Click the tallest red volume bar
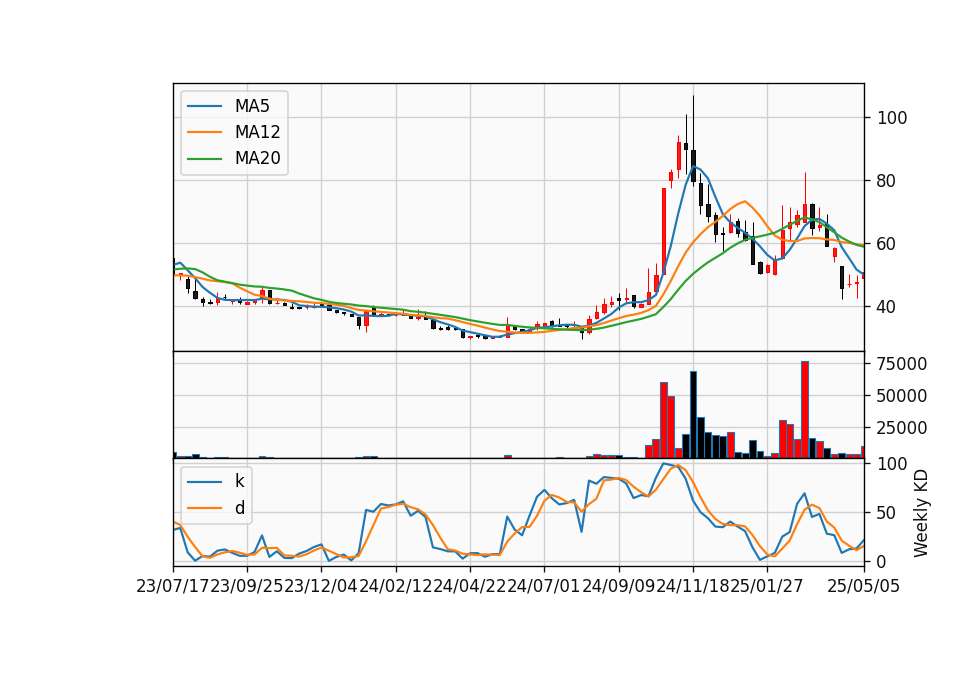The image size is (960, 690). point(805,410)
